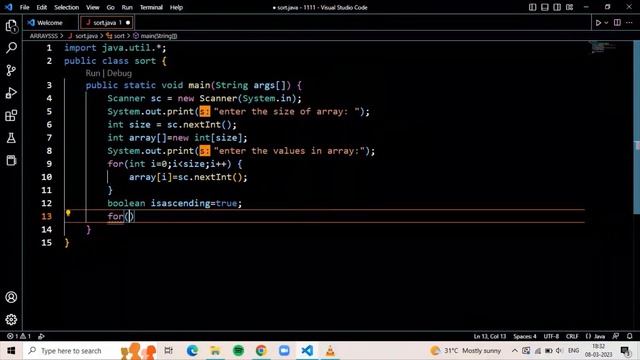This screenshot has width=640, height=360.
Task: Open the Explorer view in activity bar
Action: point(11,26)
